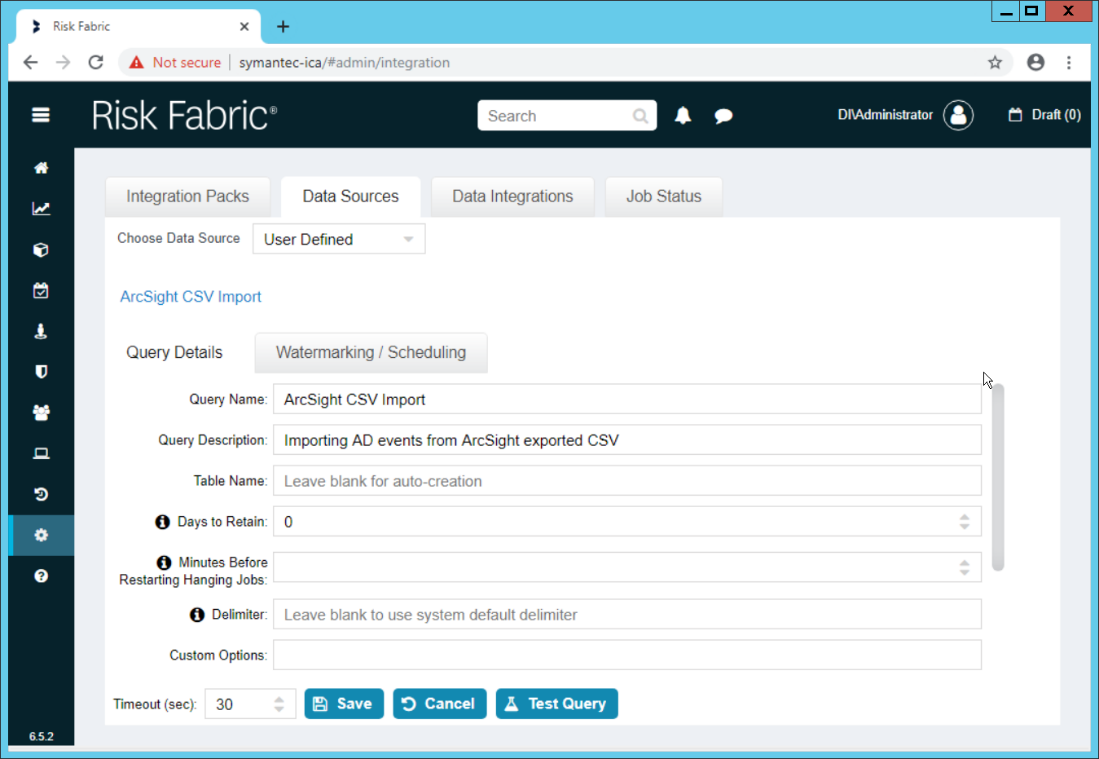The image size is (1099, 759).
Task: Open the Watermarking / Scheduling tab
Action: coord(371,352)
